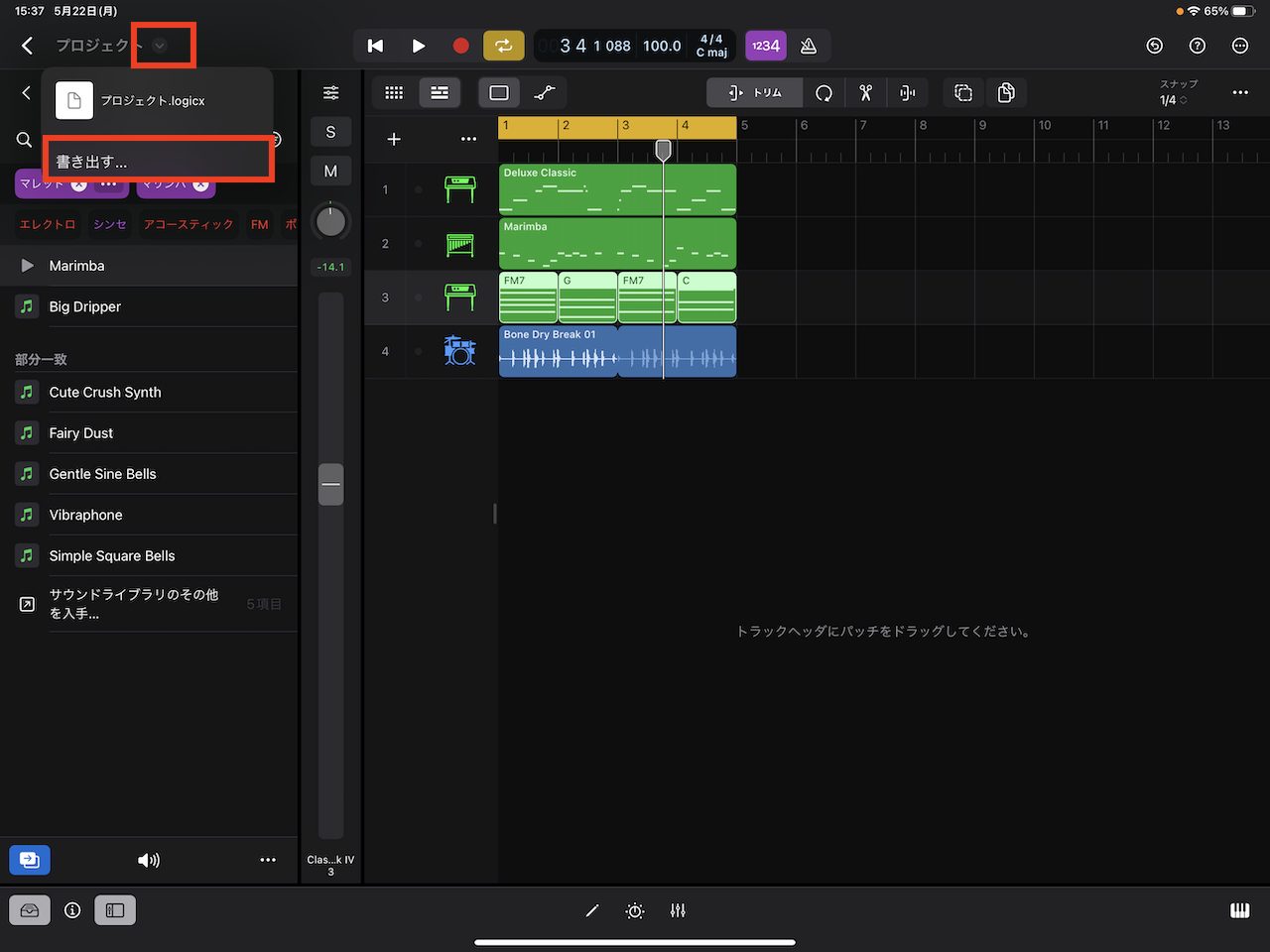This screenshot has height=952, width=1270.
Task: Choose the Gentle Sine Bells patch
Action: (x=149, y=474)
